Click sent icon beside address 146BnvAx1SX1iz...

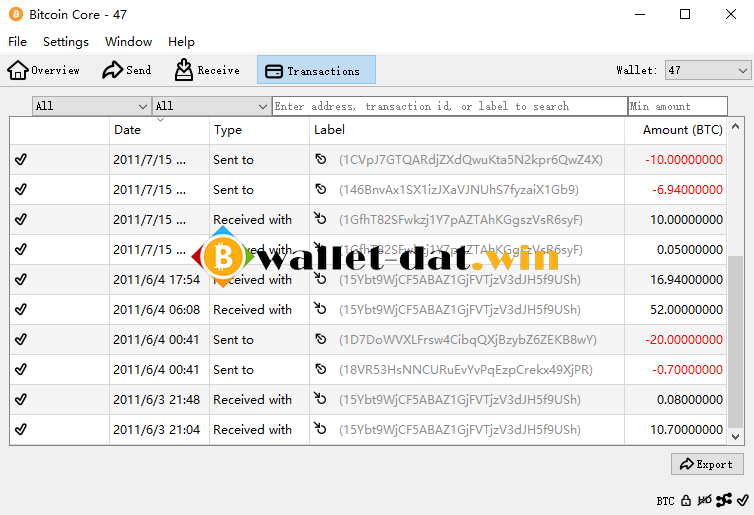tap(321, 189)
